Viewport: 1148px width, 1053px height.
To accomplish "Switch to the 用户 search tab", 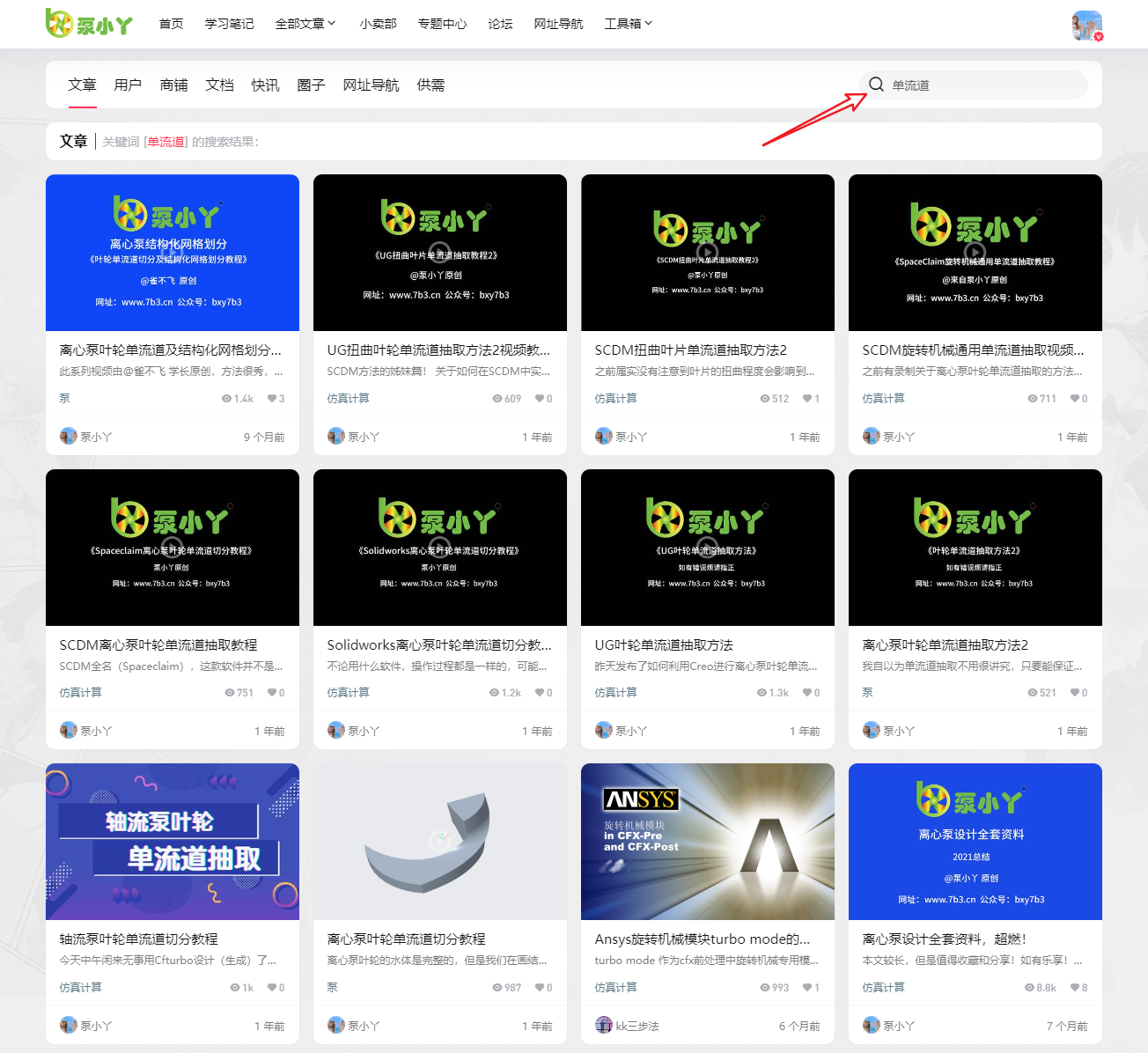I will tap(128, 85).
